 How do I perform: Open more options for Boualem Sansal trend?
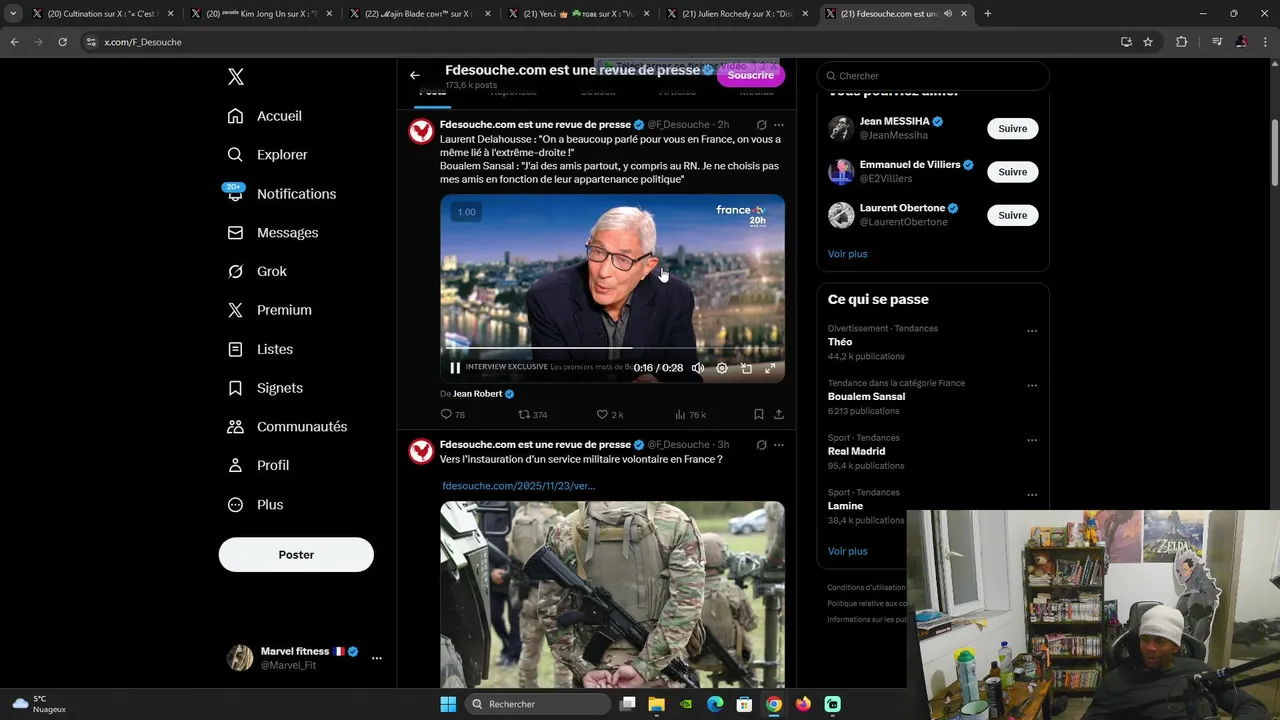click(1032, 386)
